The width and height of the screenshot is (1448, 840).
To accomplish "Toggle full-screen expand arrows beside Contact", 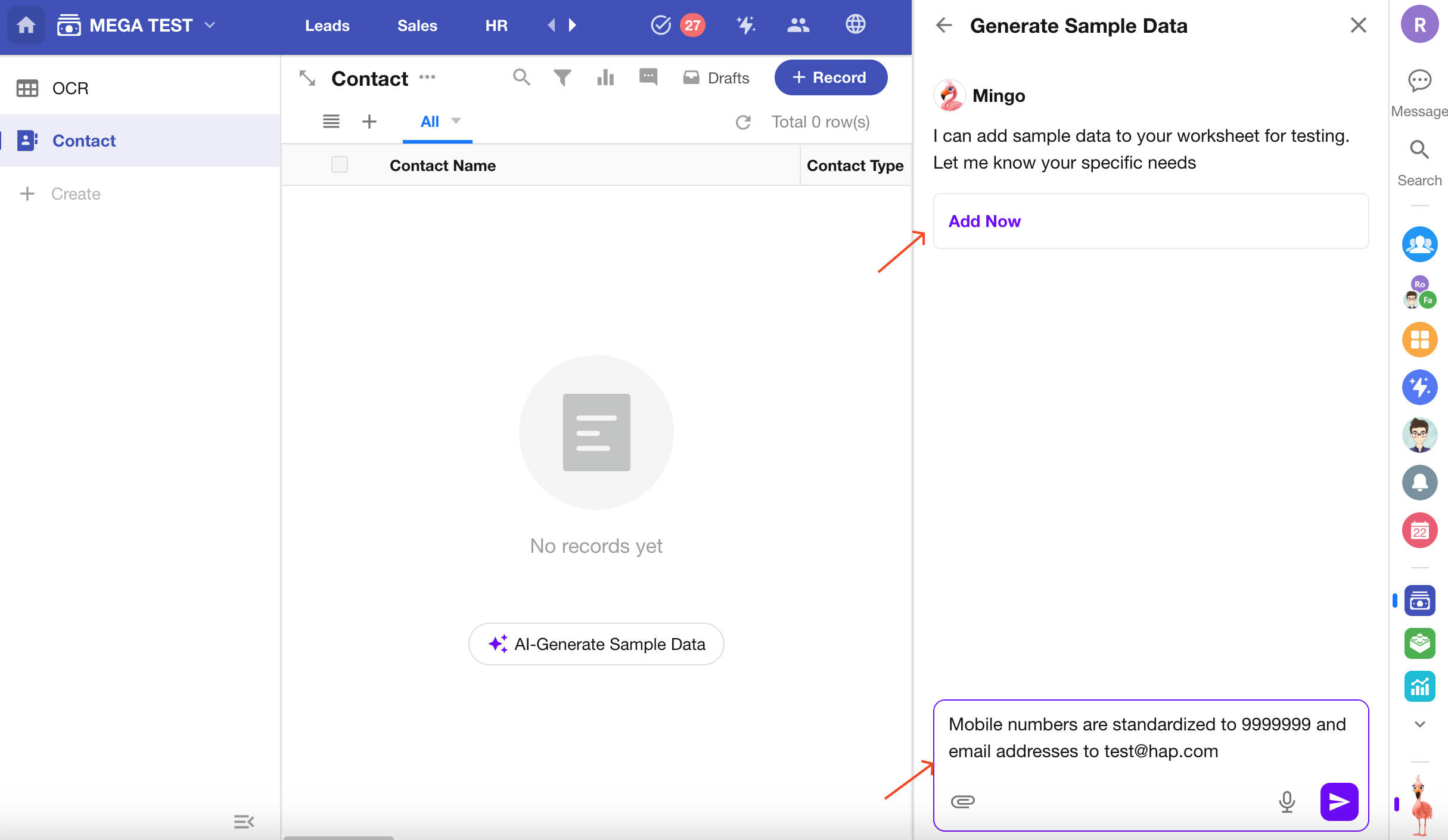I will tap(307, 78).
